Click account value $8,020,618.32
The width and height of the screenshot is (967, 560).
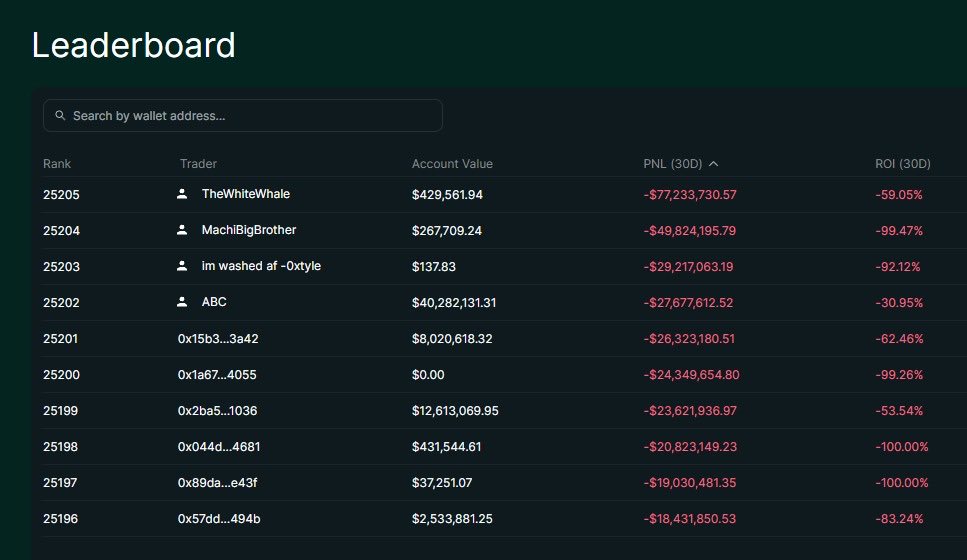click(452, 339)
